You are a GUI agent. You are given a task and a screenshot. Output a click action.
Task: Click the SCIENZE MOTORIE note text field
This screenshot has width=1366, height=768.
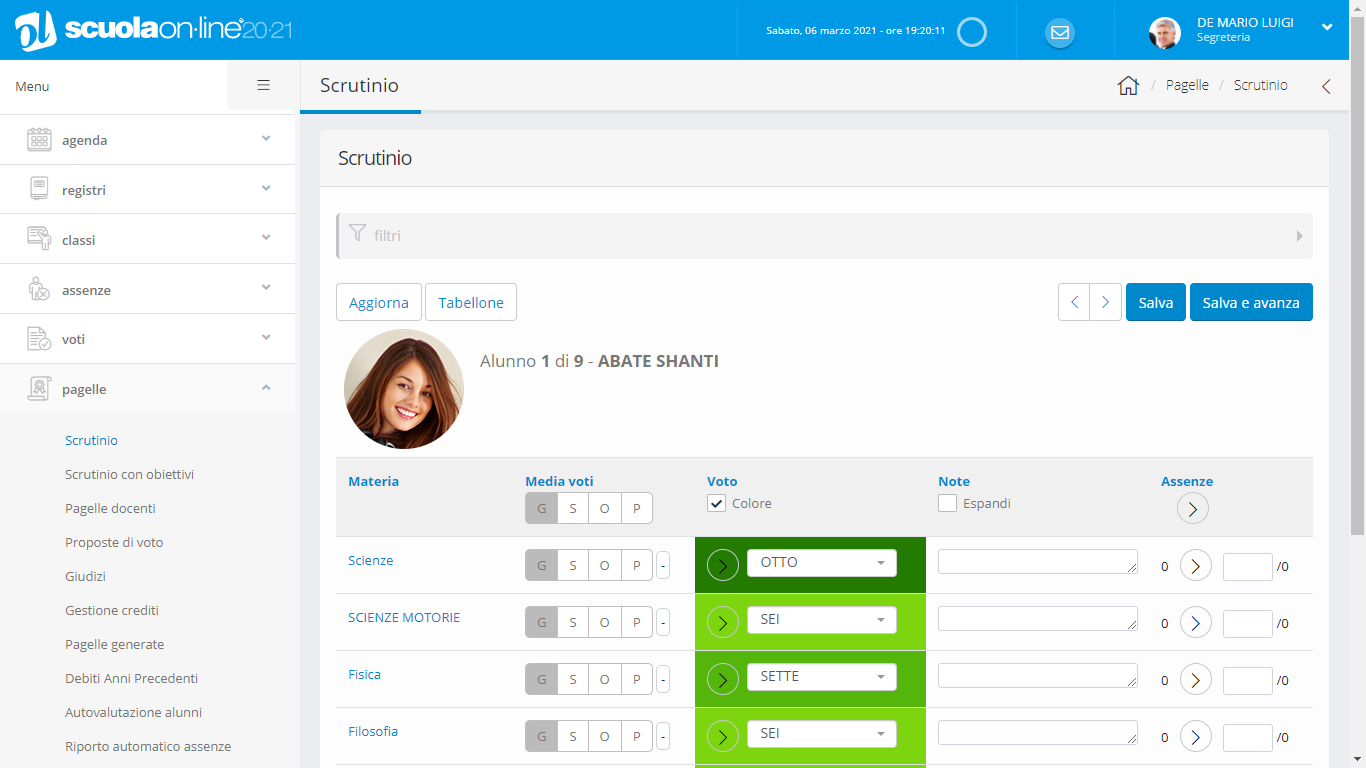[x=1036, y=619]
